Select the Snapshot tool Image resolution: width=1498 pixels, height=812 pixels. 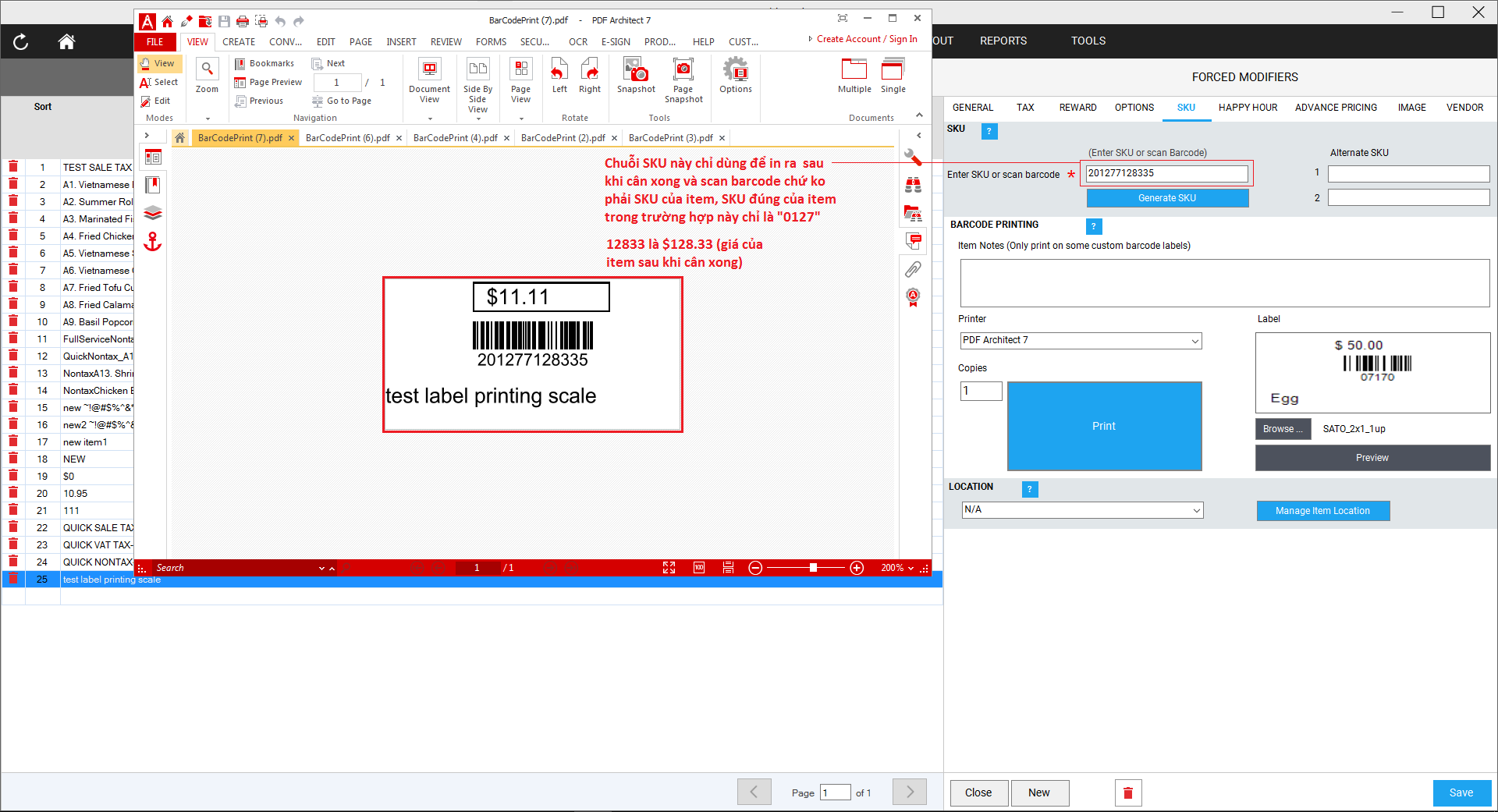(636, 78)
